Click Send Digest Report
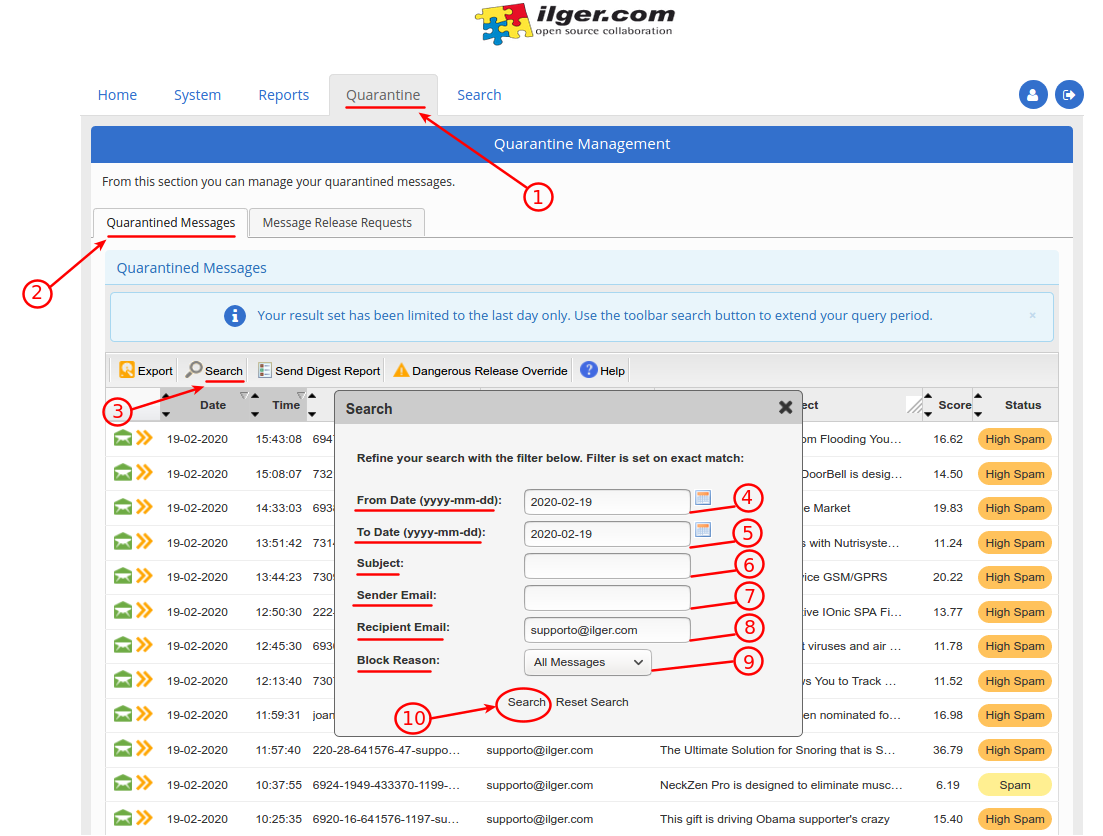The width and height of the screenshot is (1103, 836). (x=319, y=370)
